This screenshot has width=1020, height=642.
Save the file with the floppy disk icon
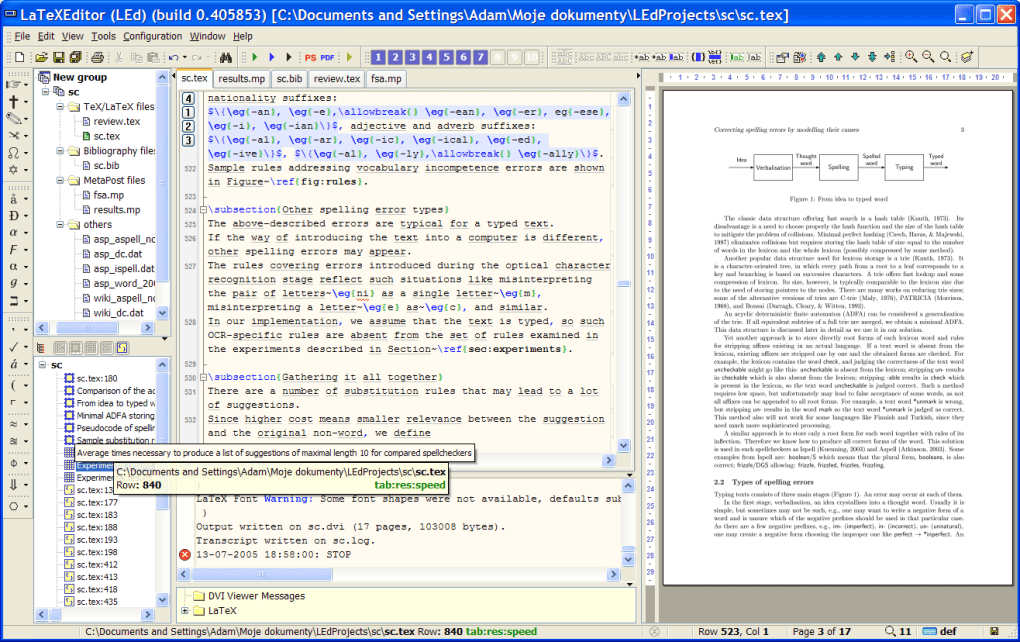point(59,57)
